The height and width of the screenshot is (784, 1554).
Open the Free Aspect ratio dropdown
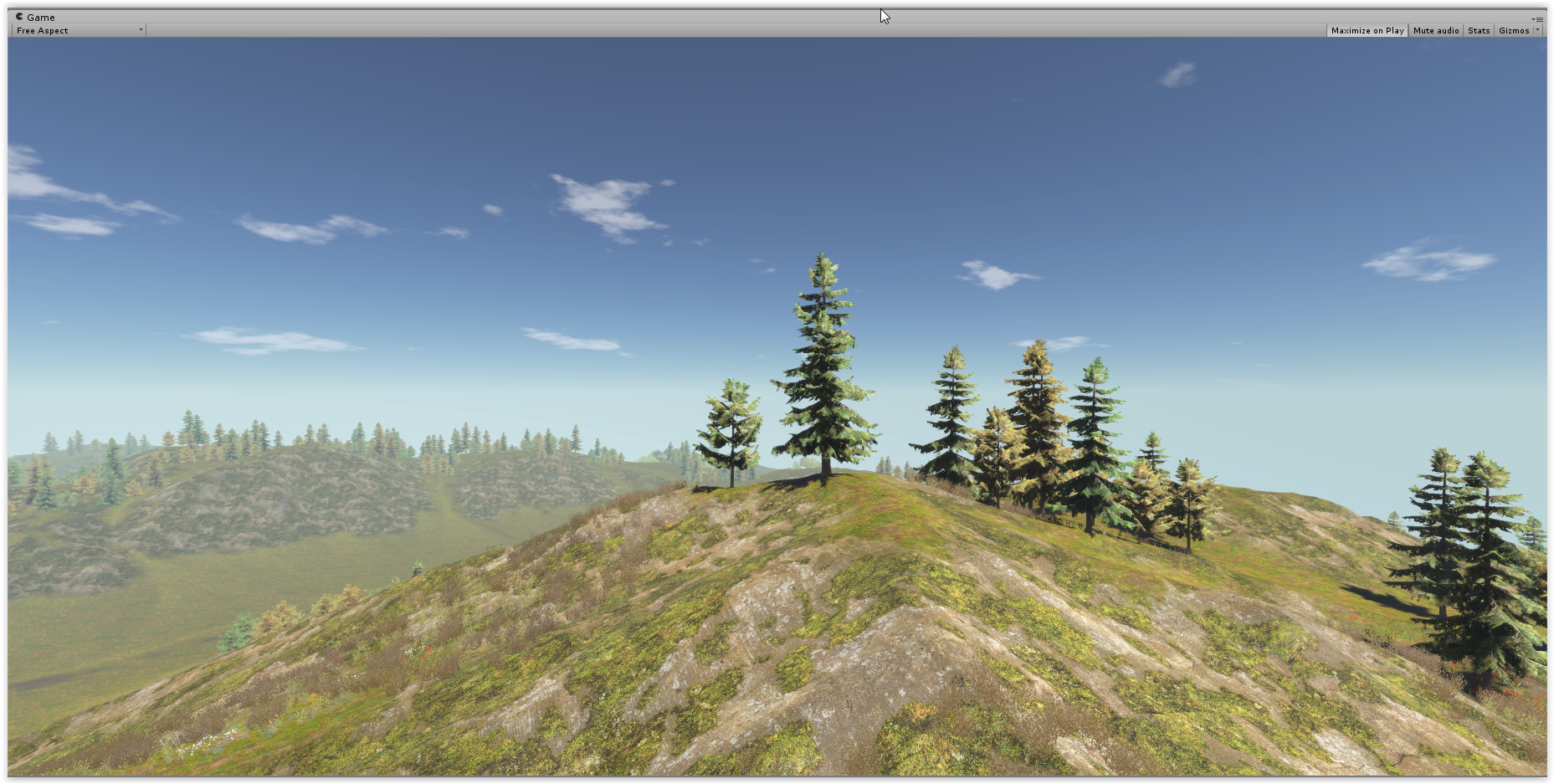click(x=78, y=30)
